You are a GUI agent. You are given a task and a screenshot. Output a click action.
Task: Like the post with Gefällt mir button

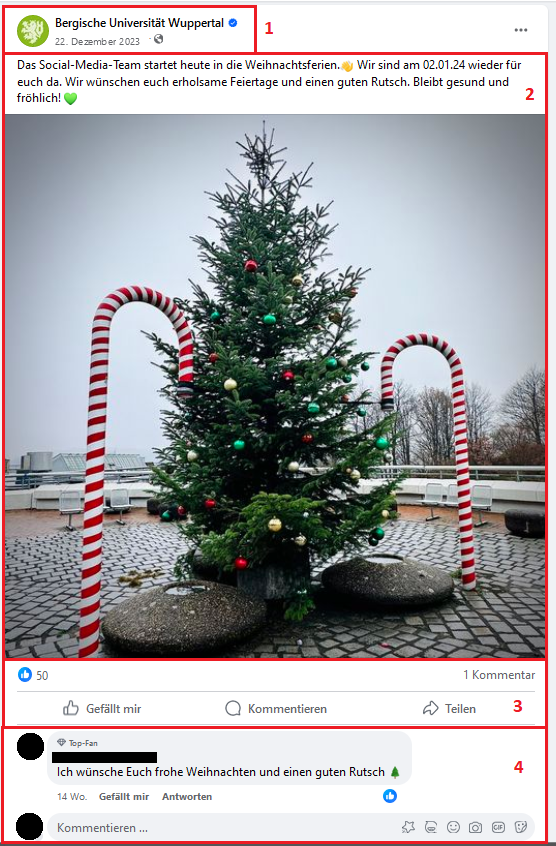102,708
